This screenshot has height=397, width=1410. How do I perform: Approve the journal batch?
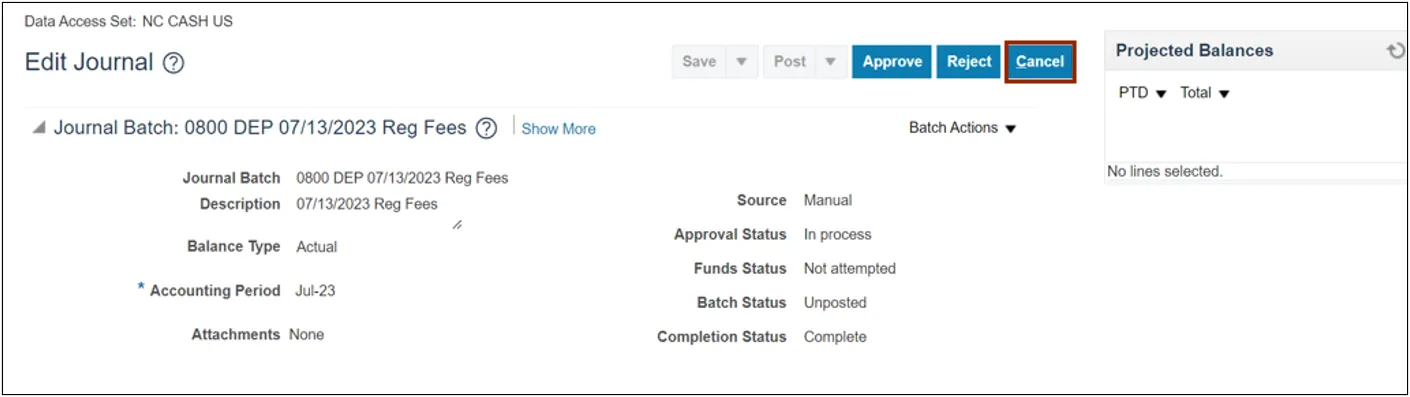(x=892, y=62)
